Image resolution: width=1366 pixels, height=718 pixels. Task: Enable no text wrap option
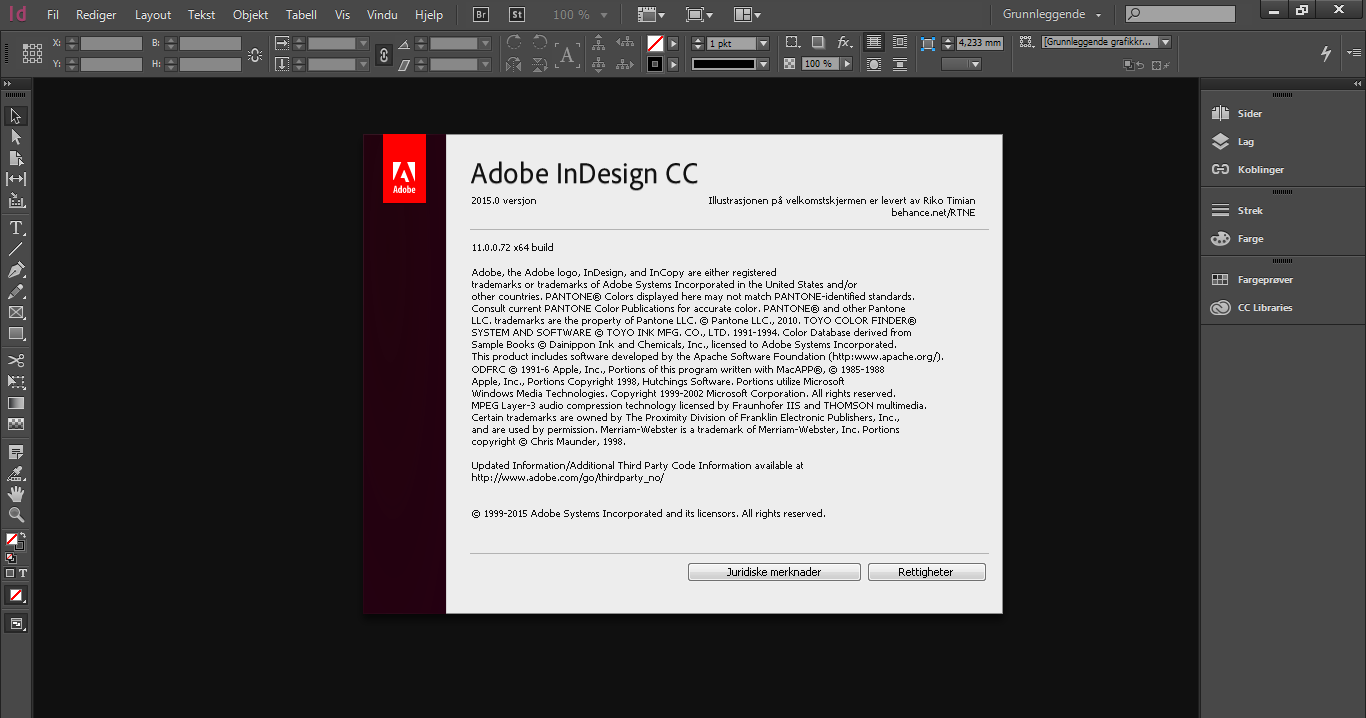coord(873,42)
